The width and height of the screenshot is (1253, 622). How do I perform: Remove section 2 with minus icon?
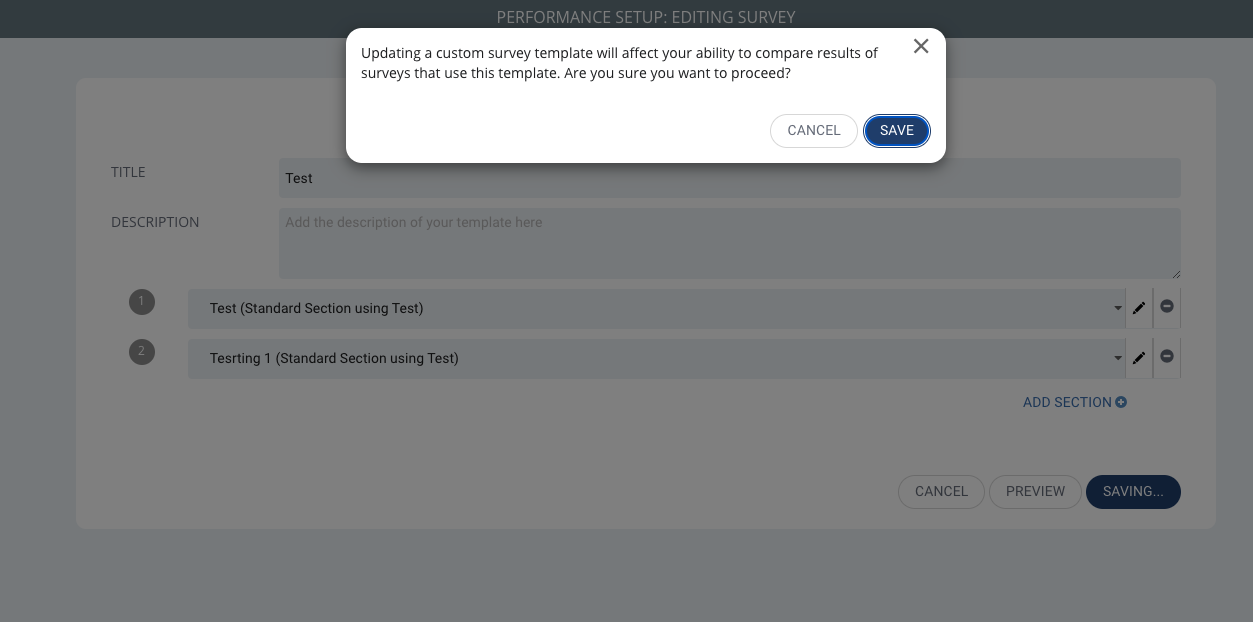(x=1167, y=358)
